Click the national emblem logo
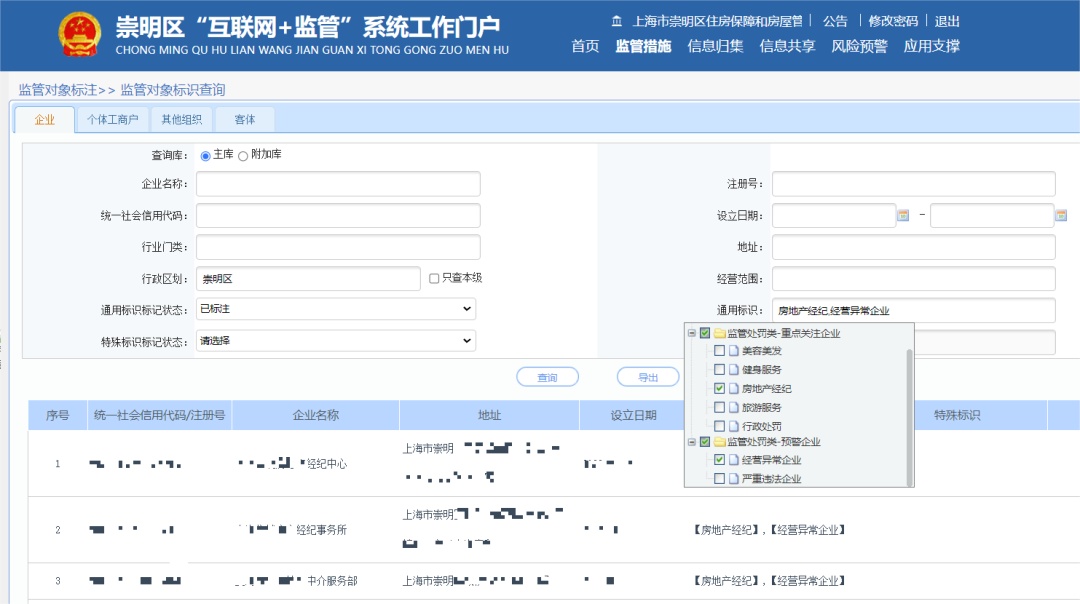The image size is (1080, 604). click(80, 35)
